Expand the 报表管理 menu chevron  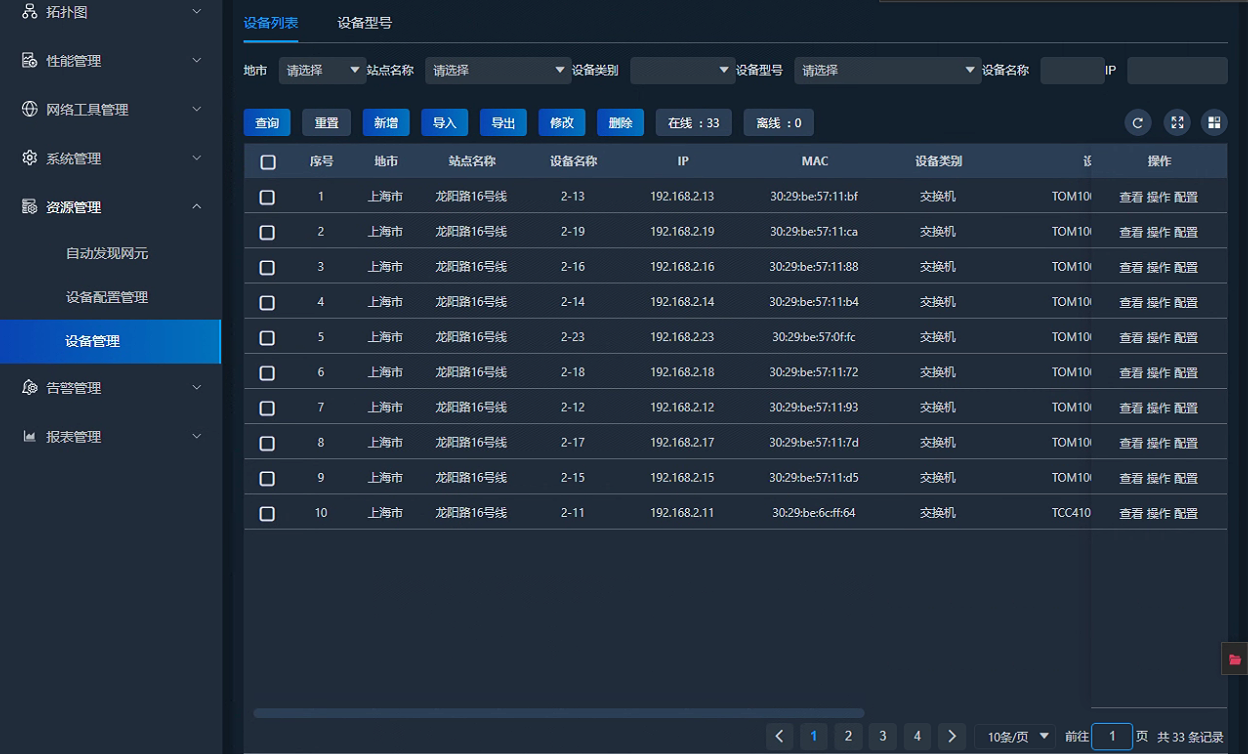tap(197, 436)
